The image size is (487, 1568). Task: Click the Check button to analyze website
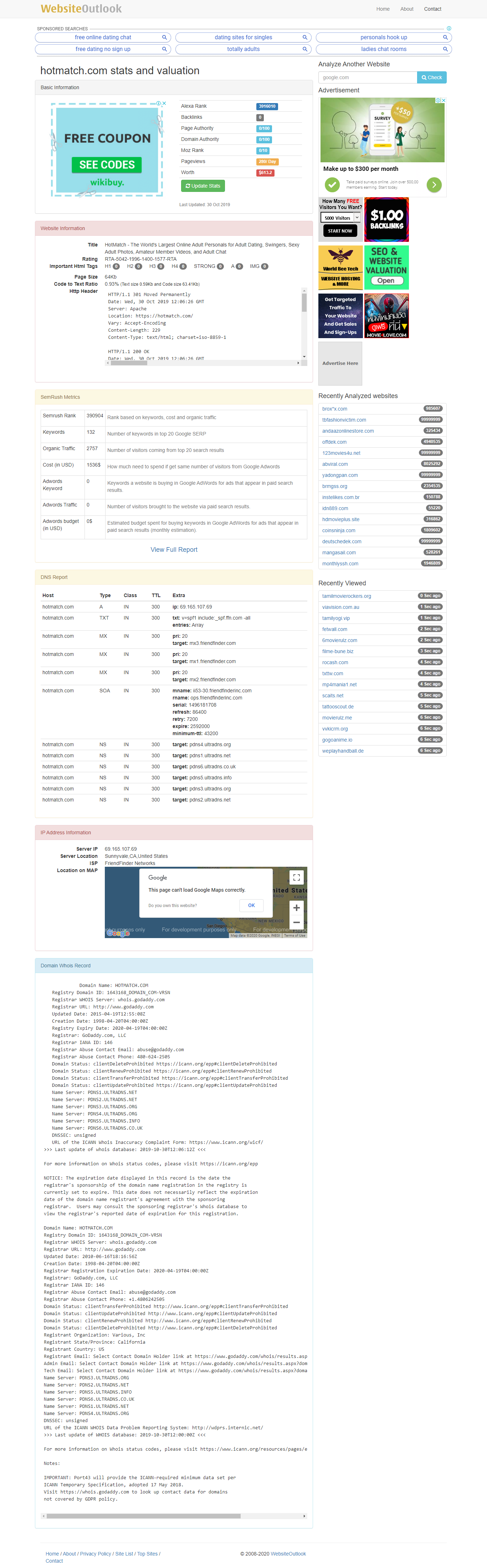tap(432, 77)
